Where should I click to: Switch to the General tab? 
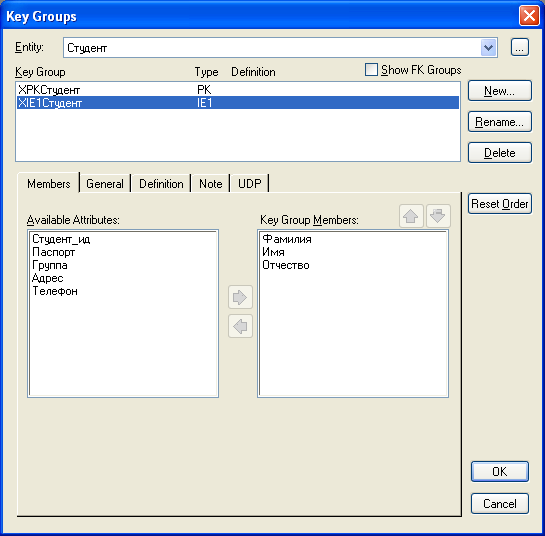[x=105, y=184]
